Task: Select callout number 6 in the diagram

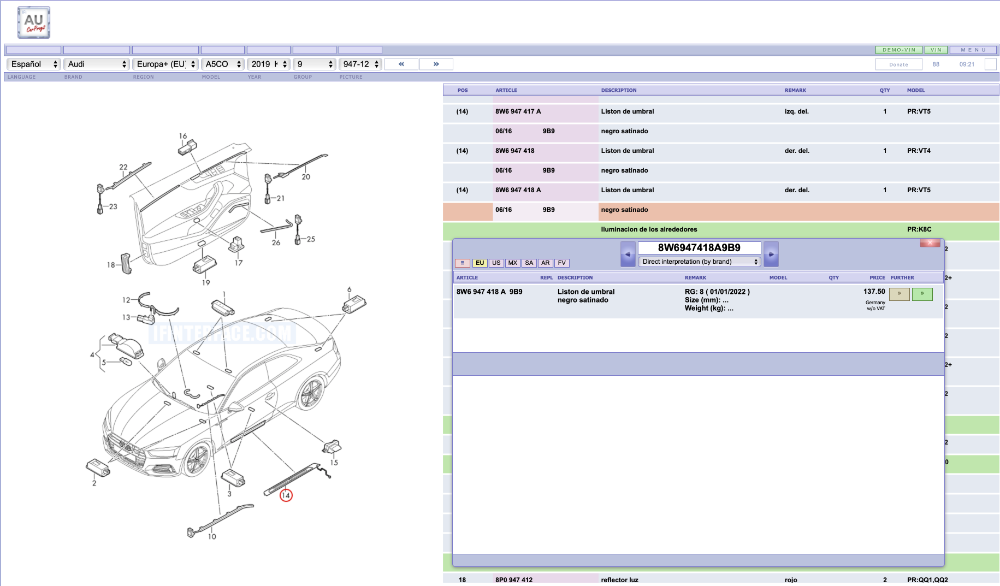Action: [x=349, y=289]
